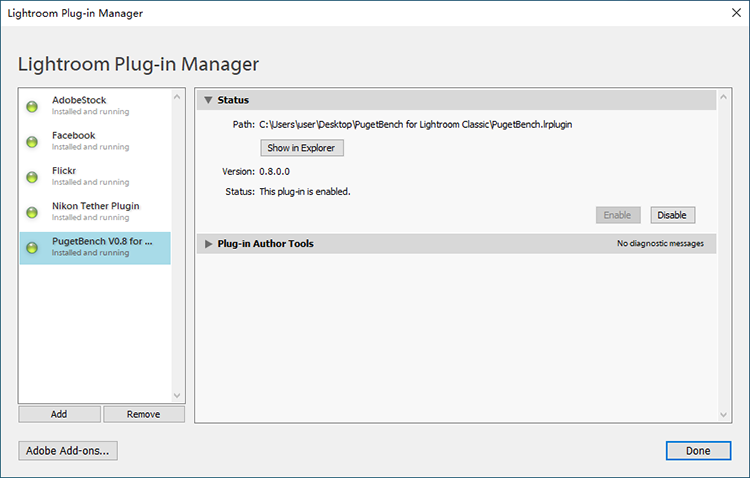
Task: Click the details panel scroll down arrow
Action: point(723,415)
